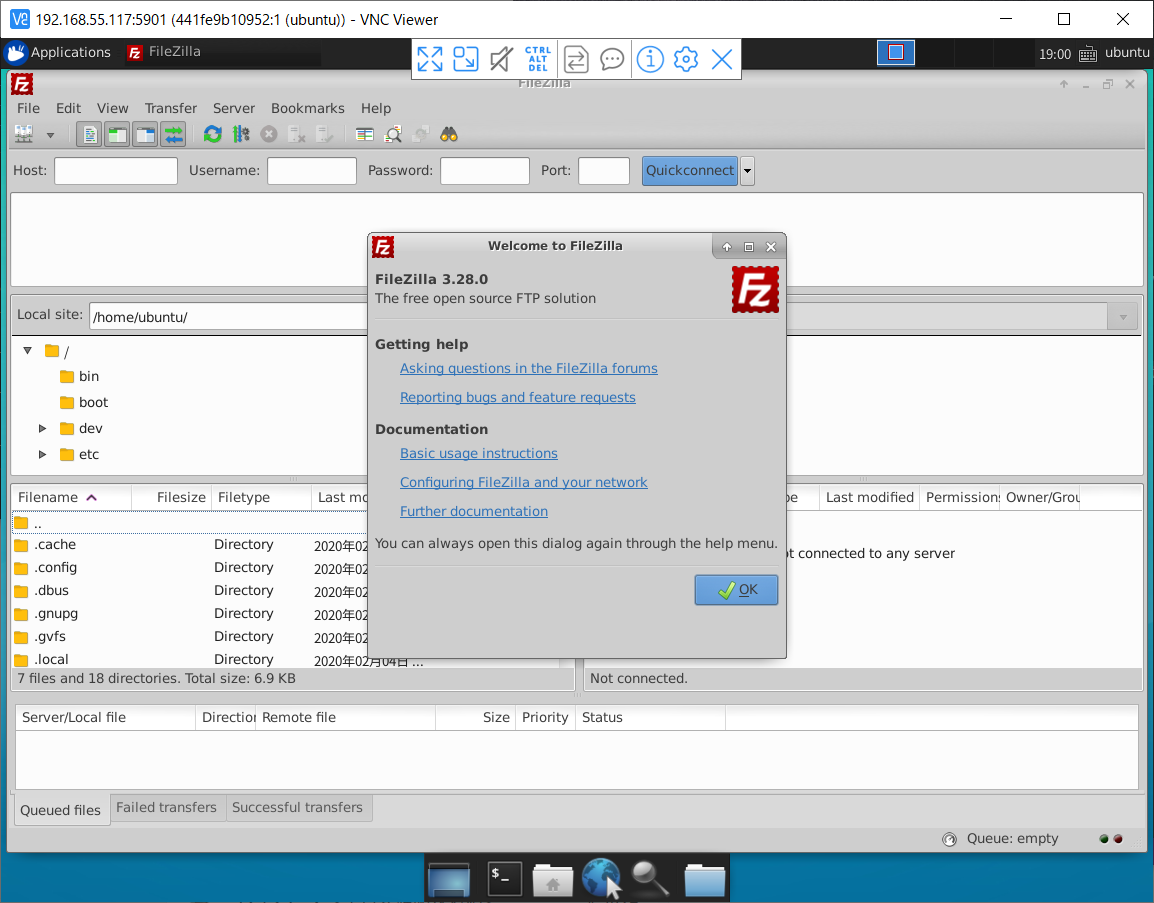Refresh the file and folder lists
The height and width of the screenshot is (903, 1154).
(212, 134)
